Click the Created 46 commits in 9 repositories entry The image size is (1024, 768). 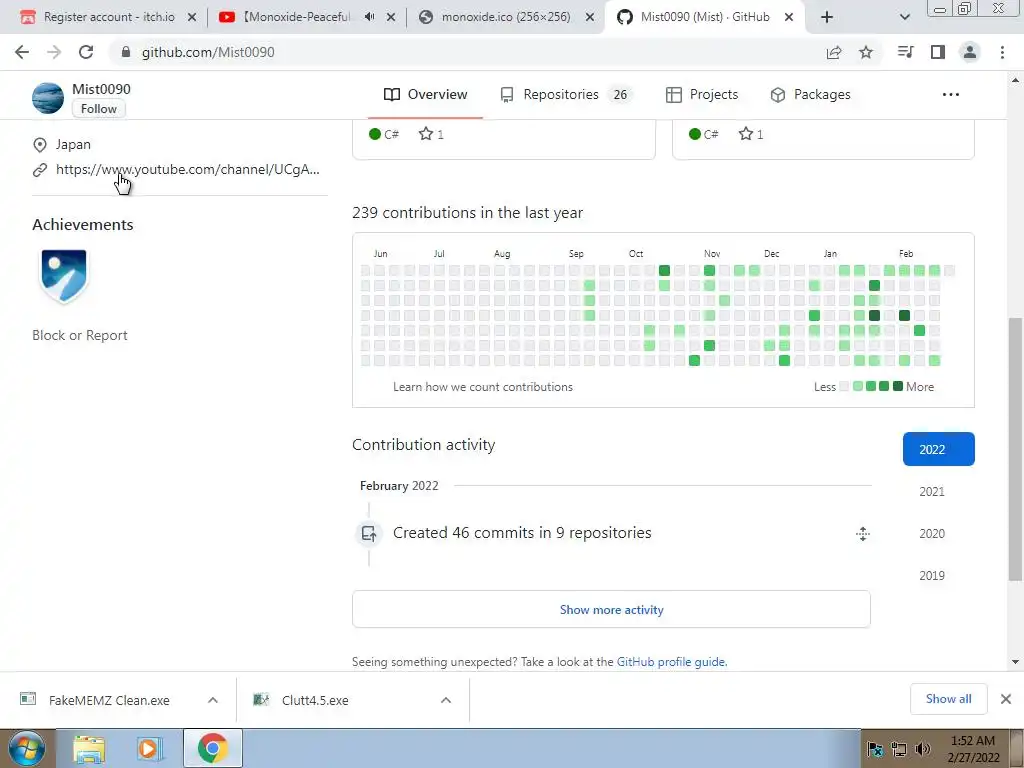click(522, 533)
